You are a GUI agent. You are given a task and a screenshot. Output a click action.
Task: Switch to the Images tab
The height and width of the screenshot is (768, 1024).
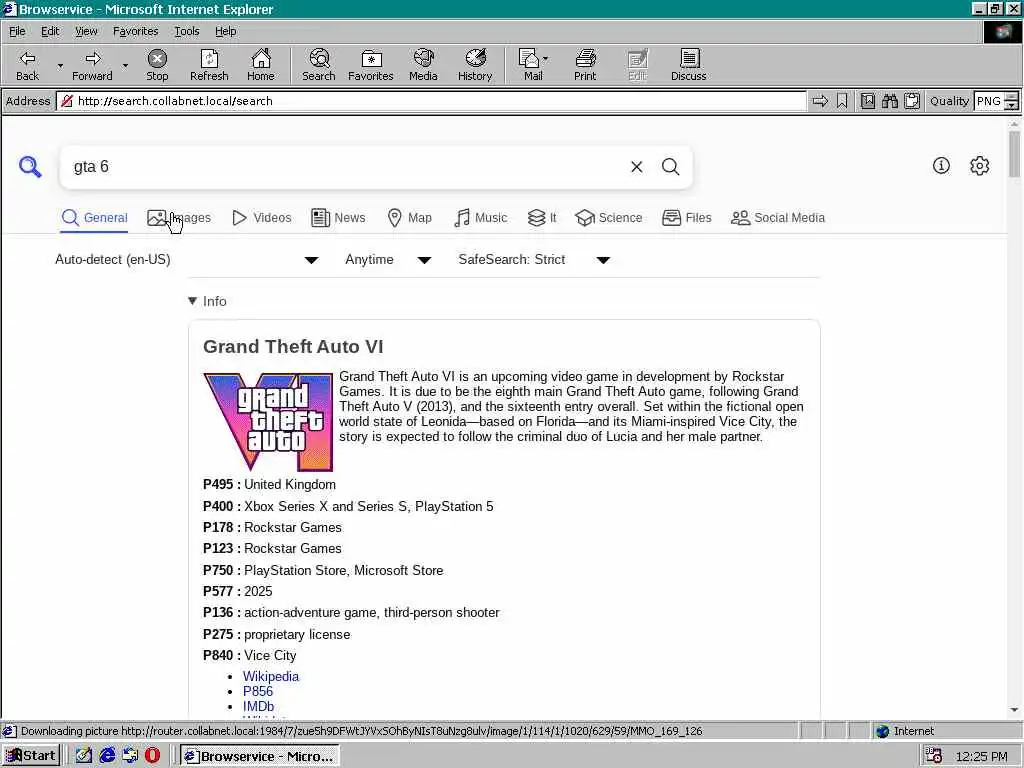coord(179,218)
